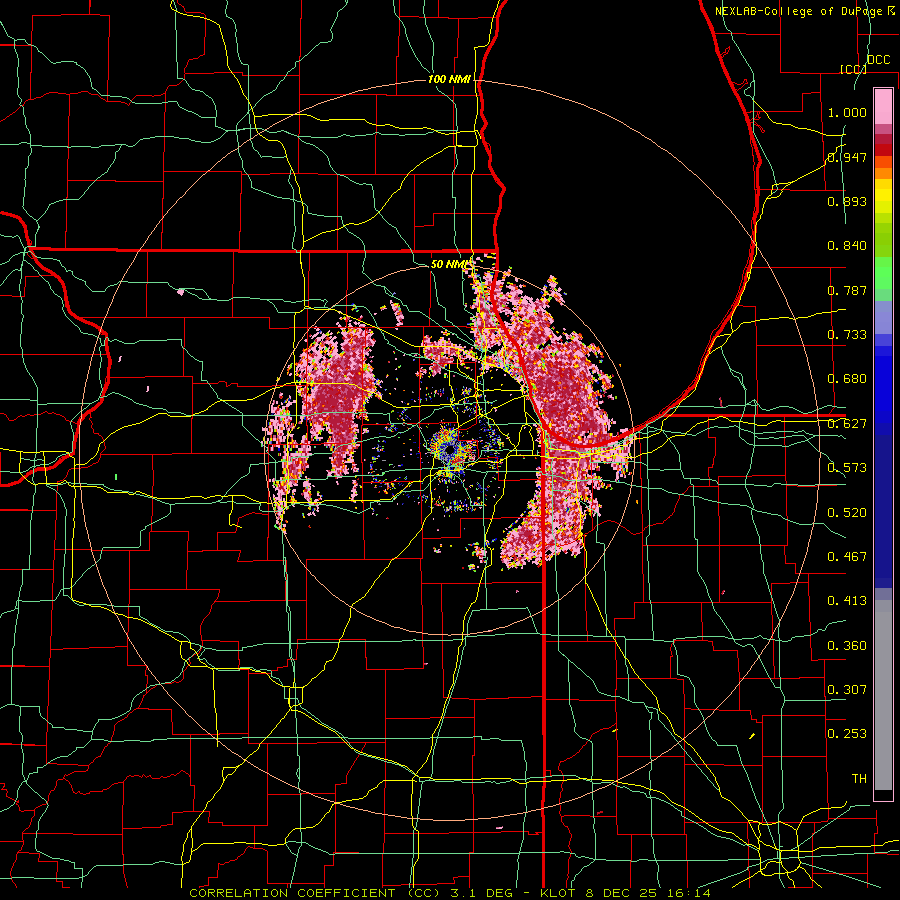Pick the bright green segment of the colorbar
The image size is (900, 900).
pyautogui.click(x=883, y=273)
